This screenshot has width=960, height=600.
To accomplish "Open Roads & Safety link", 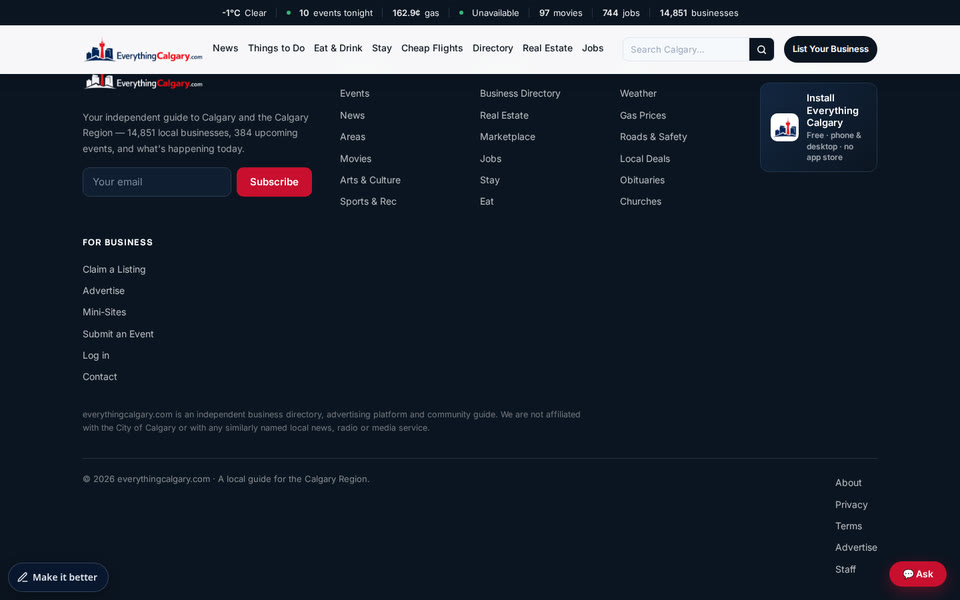I will pyautogui.click(x=653, y=137).
